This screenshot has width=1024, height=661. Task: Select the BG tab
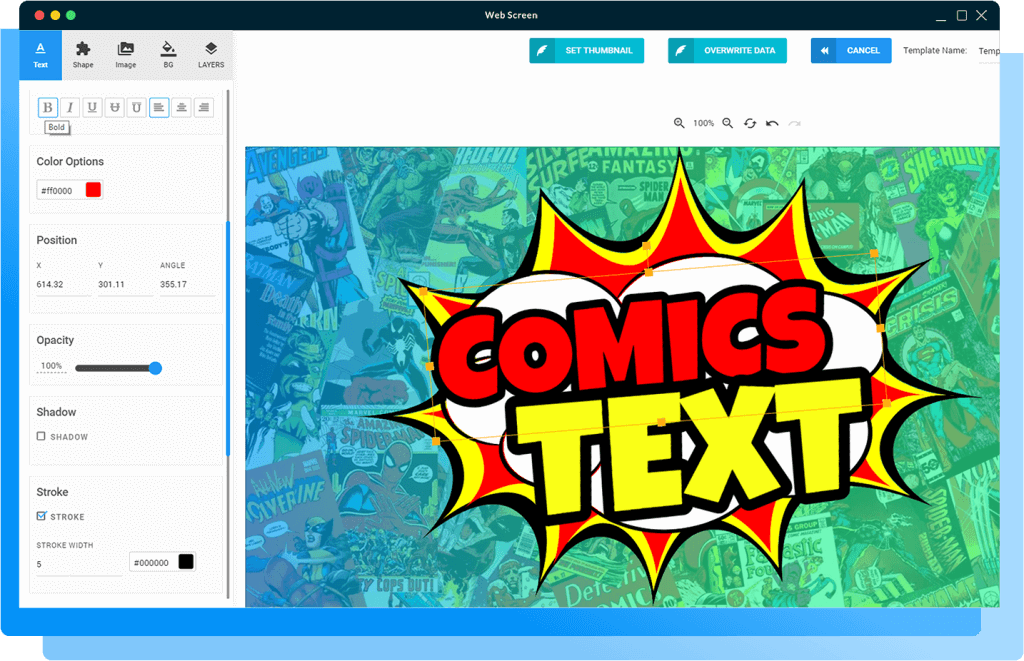click(167, 54)
